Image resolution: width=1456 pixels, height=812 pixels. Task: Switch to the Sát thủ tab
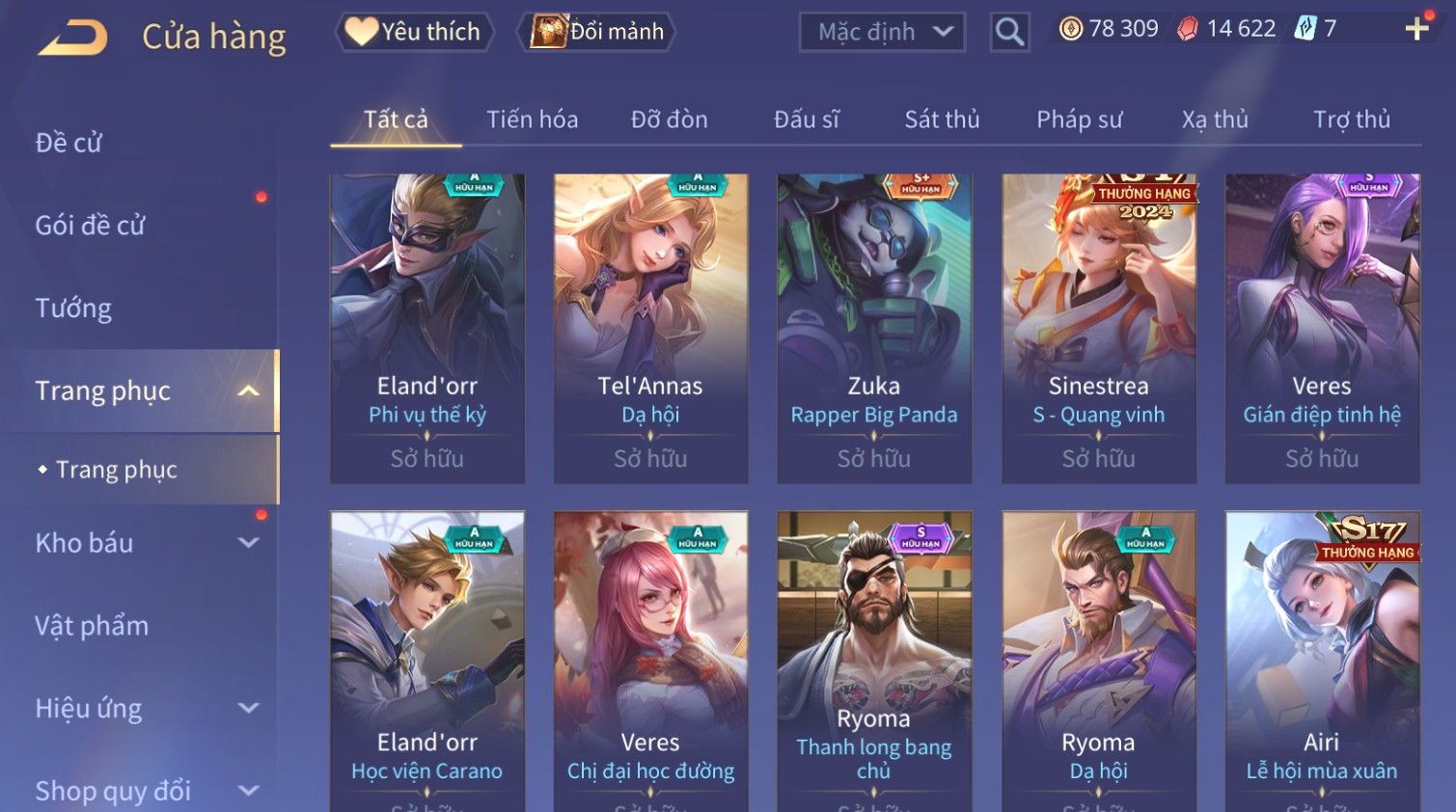click(942, 120)
